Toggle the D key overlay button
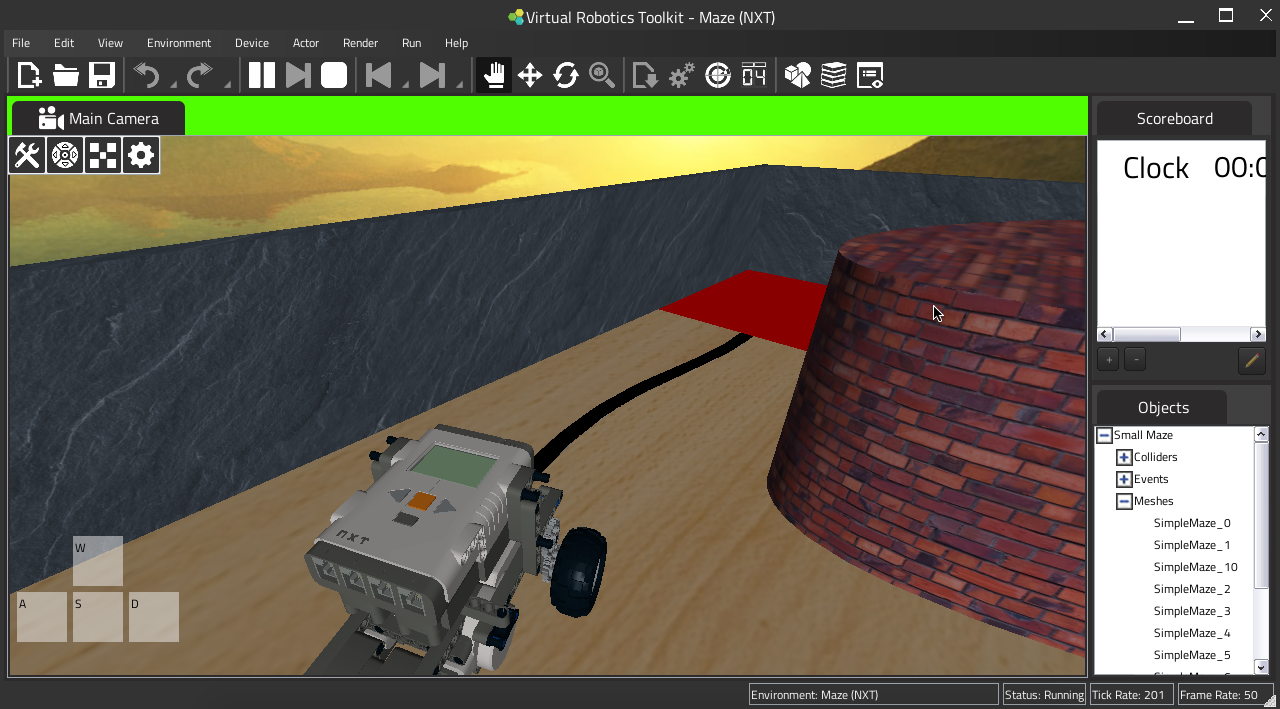 tap(154, 617)
